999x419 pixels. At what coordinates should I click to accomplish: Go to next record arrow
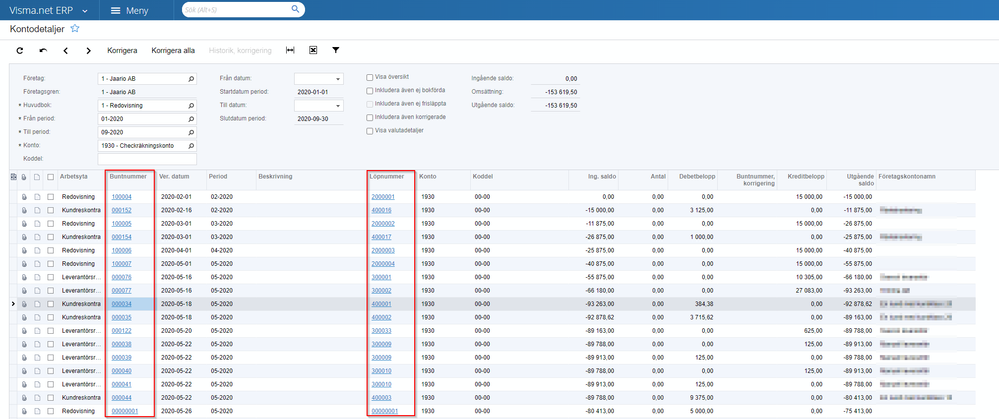[x=88, y=50]
